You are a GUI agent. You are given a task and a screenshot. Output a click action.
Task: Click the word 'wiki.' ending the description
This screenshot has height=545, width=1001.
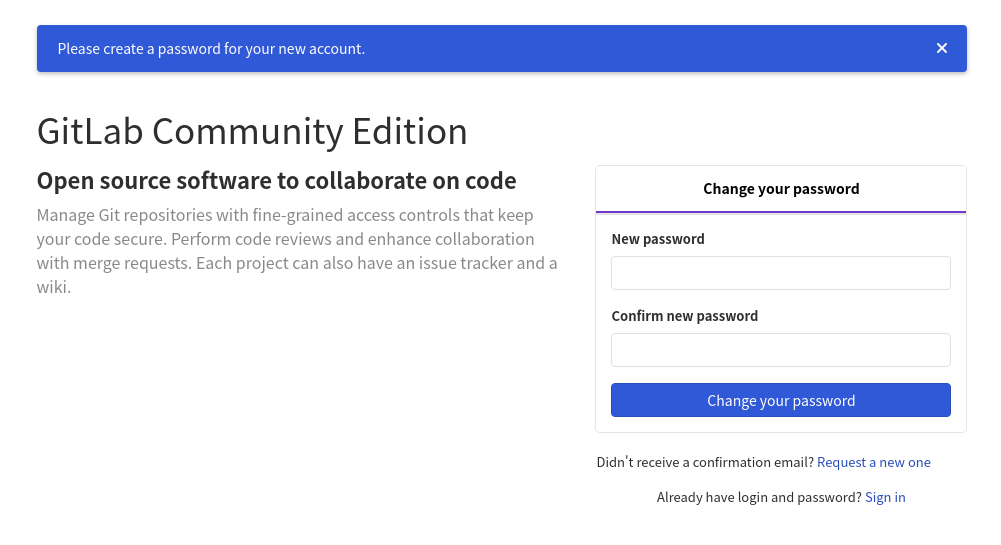(54, 287)
